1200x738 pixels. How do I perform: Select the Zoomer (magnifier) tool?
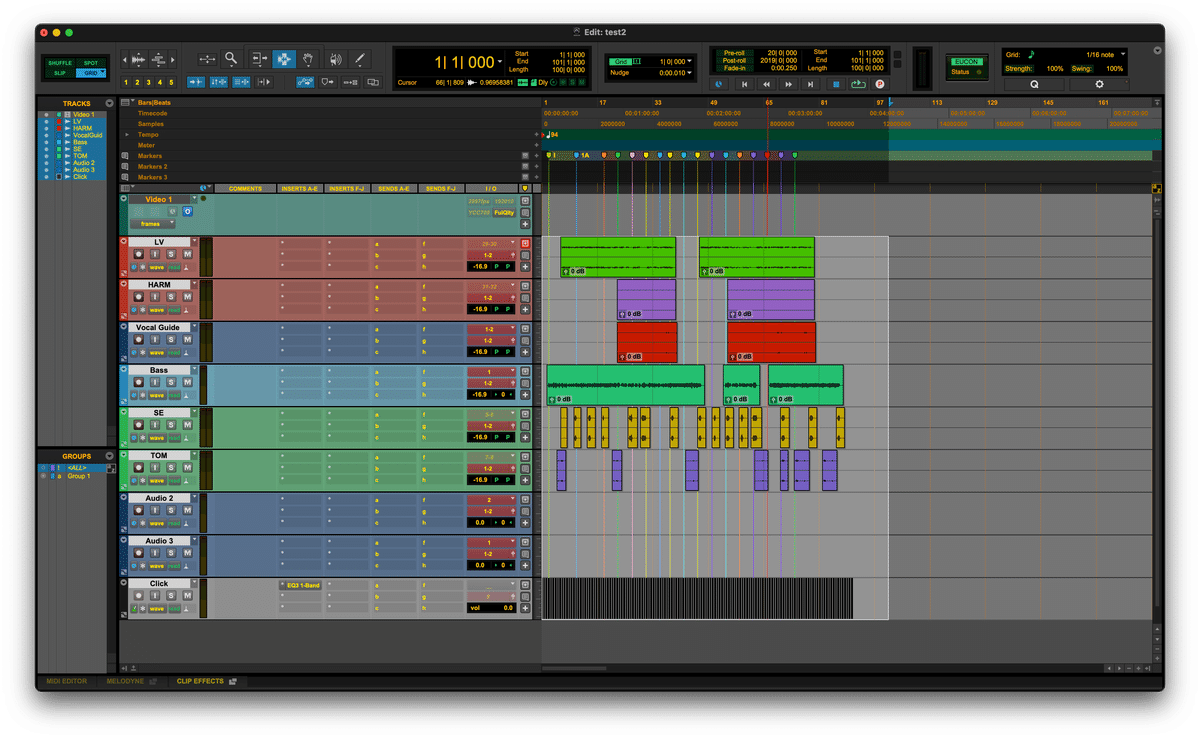point(231,59)
